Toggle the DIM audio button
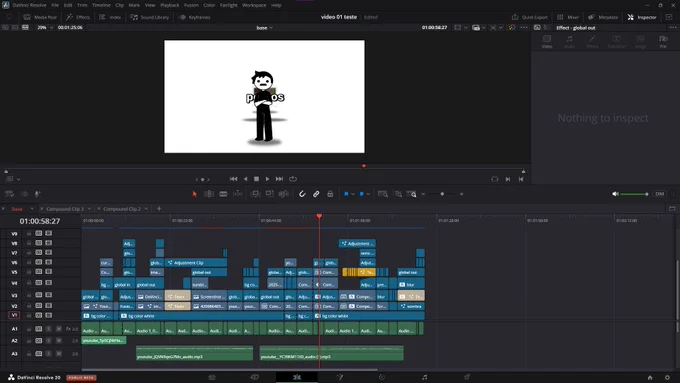The width and height of the screenshot is (680, 383). pyautogui.click(x=660, y=194)
